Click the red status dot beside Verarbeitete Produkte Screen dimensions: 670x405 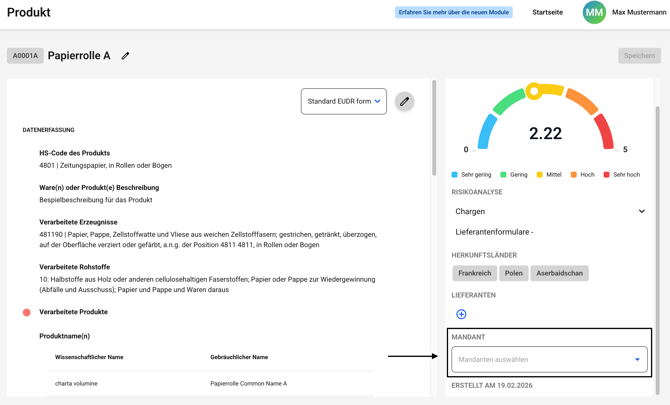[x=27, y=312]
